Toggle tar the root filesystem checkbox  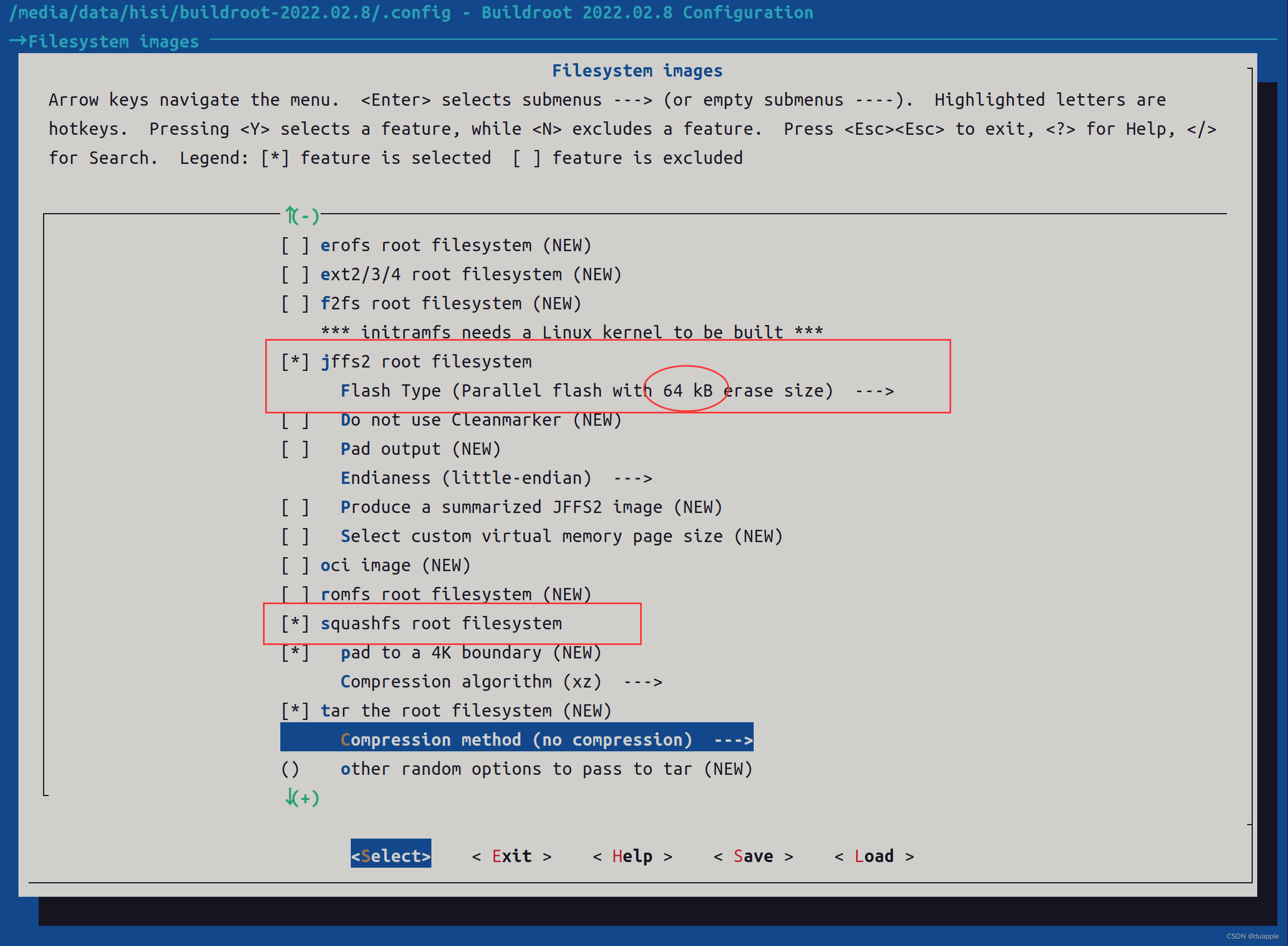coord(295,711)
